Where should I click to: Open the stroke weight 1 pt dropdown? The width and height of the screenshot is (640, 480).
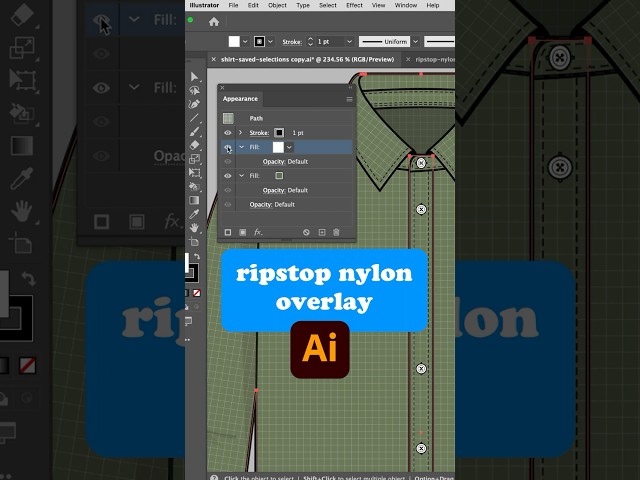(x=349, y=42)
